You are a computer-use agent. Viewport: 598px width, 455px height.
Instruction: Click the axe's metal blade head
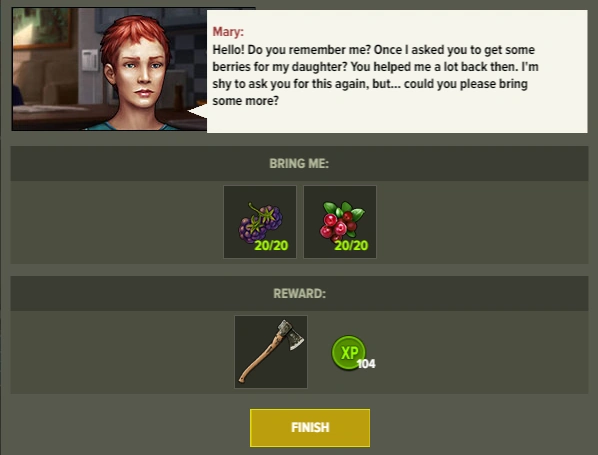(x=291, y=334)
